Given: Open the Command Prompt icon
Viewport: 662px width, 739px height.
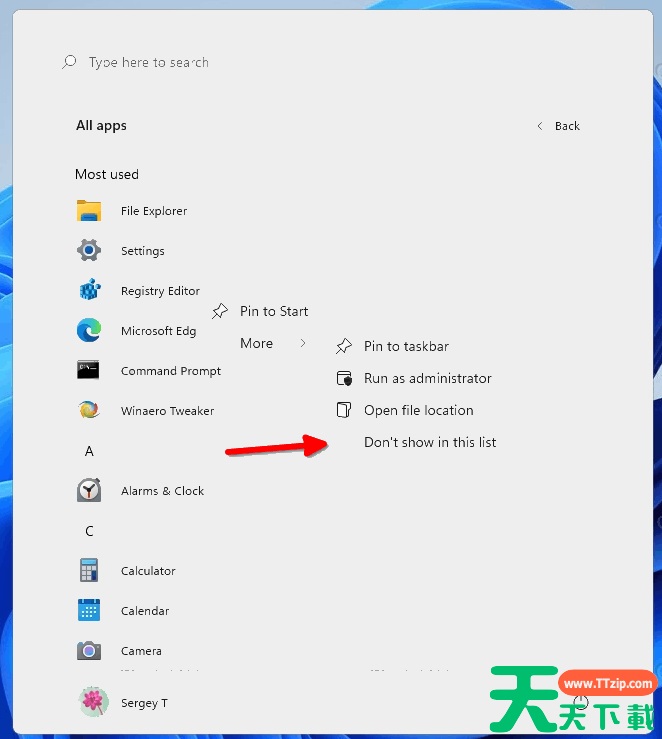Looking at the screenshot, I should coord(88,370).
